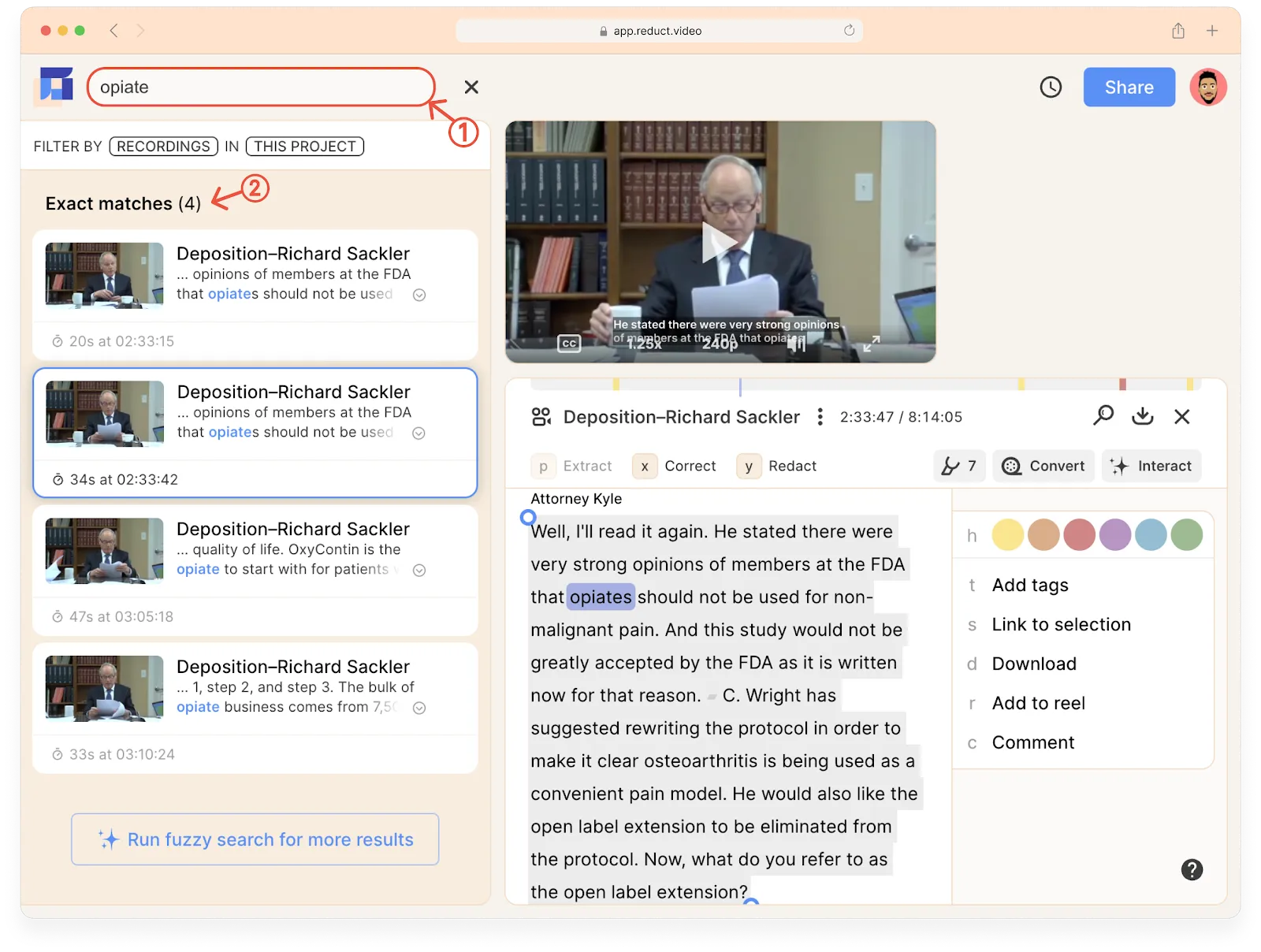
Task: Close the transcript panel with the X
Action: click(1181, 416)
